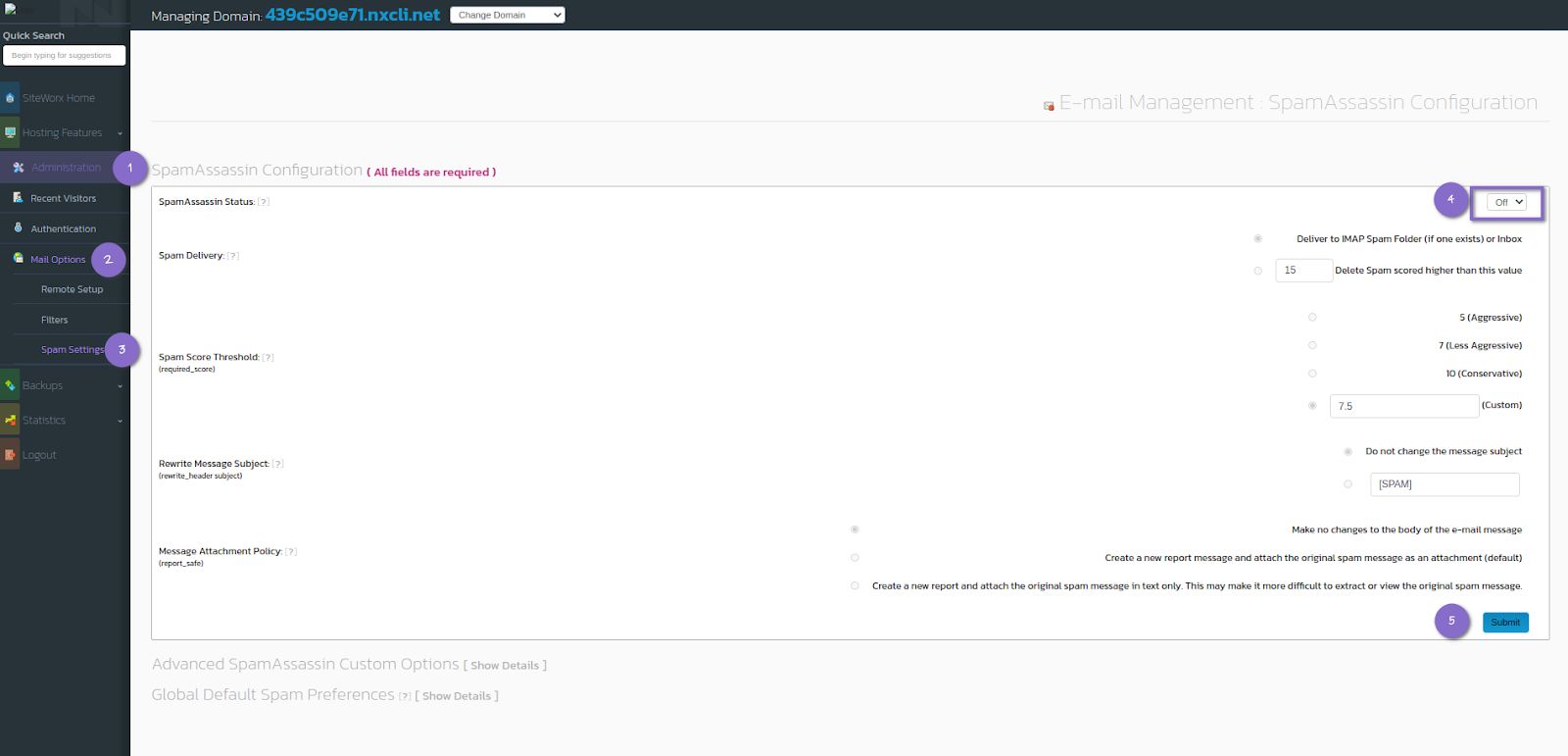Open Mail Options menu item
The image size is (1568, 756).
coord(58,259)
